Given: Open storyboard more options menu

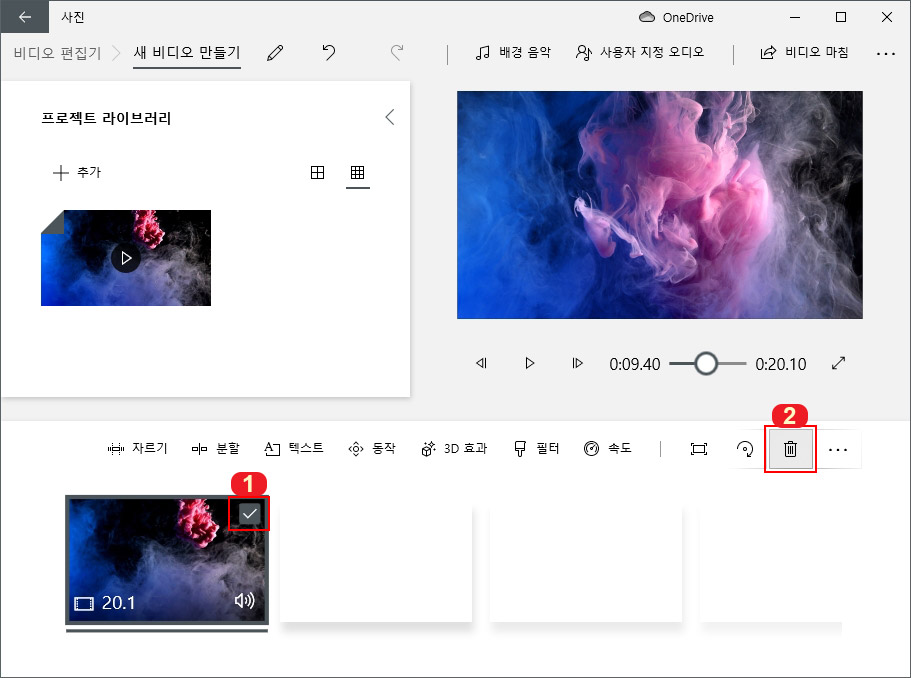Looking at the screenshot, I should [837, 449].
